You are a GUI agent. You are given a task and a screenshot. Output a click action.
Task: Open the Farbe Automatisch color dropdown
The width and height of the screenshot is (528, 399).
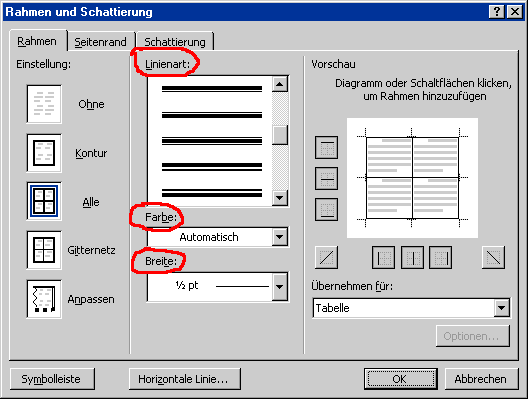click(280, 237)
